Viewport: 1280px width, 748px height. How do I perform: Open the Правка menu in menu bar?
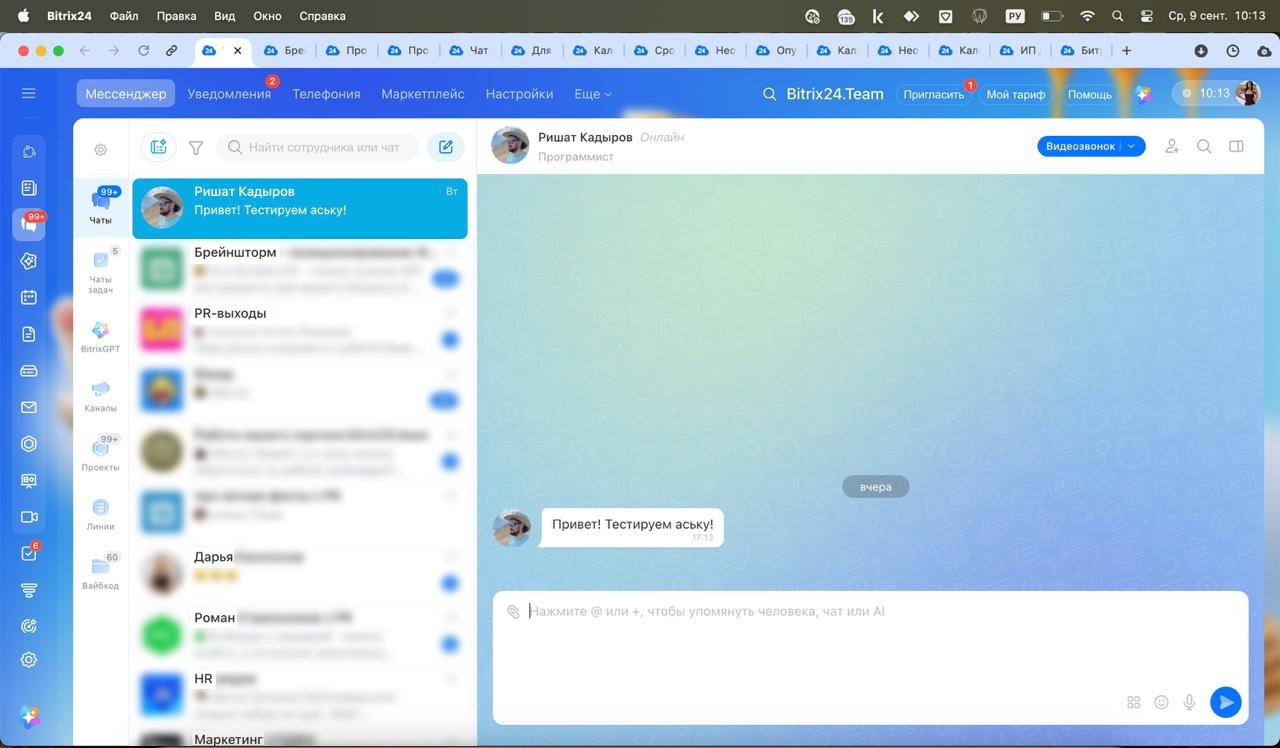click(x=176, y=16)
